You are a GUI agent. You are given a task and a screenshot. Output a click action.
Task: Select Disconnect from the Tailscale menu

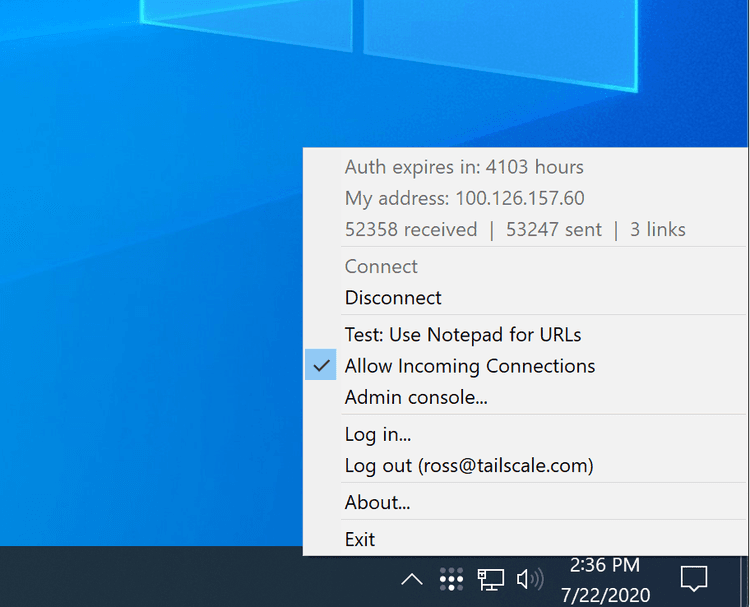click(x=393, y=298)
